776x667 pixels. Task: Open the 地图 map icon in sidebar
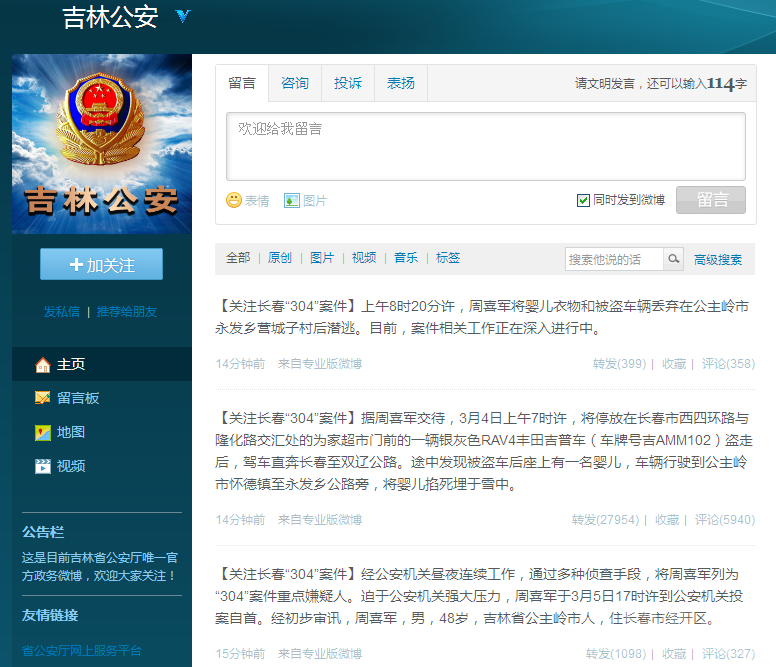pyautogui.click(x=43, y=432)
